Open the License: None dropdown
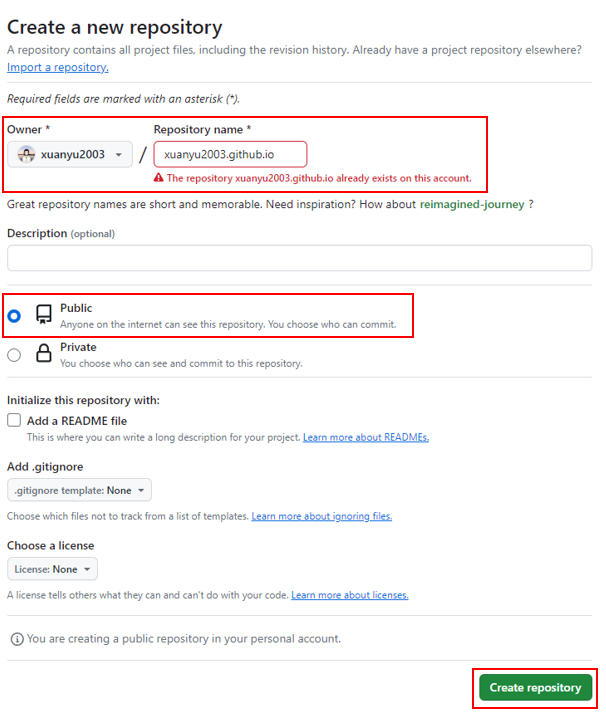Viewport: 606px width, 716px height. 52,569
